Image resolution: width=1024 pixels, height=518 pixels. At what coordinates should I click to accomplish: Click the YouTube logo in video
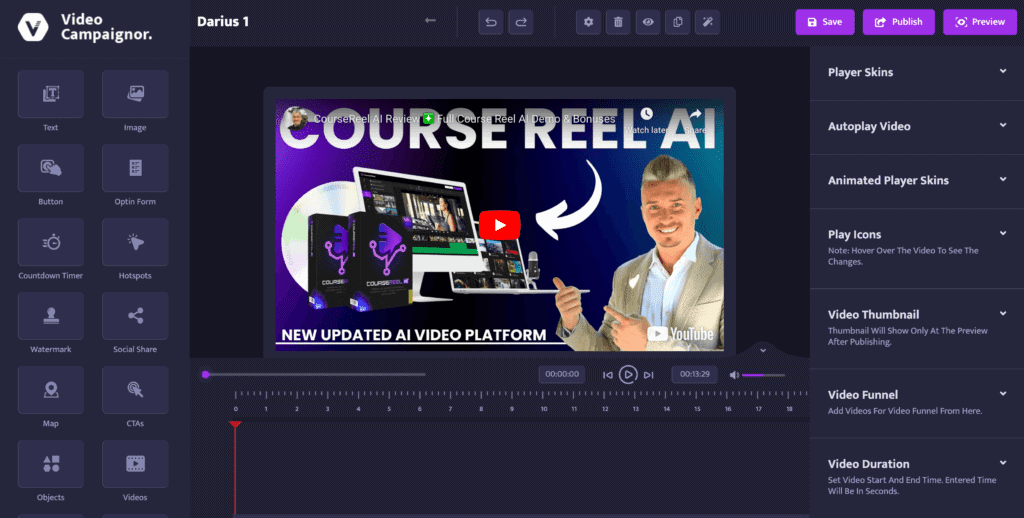click(680, 334)
